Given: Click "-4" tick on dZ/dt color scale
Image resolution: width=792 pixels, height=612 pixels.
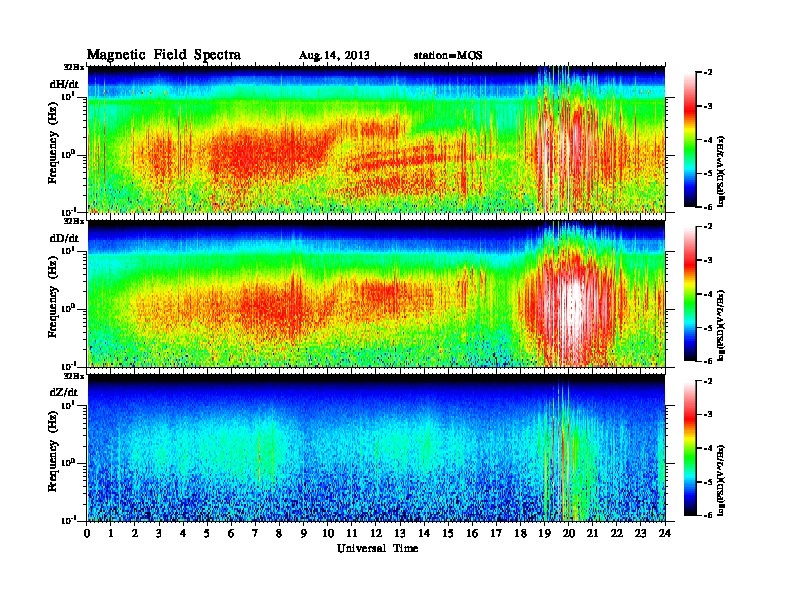Looking at the screenshot, I should [x=708, y=448].
